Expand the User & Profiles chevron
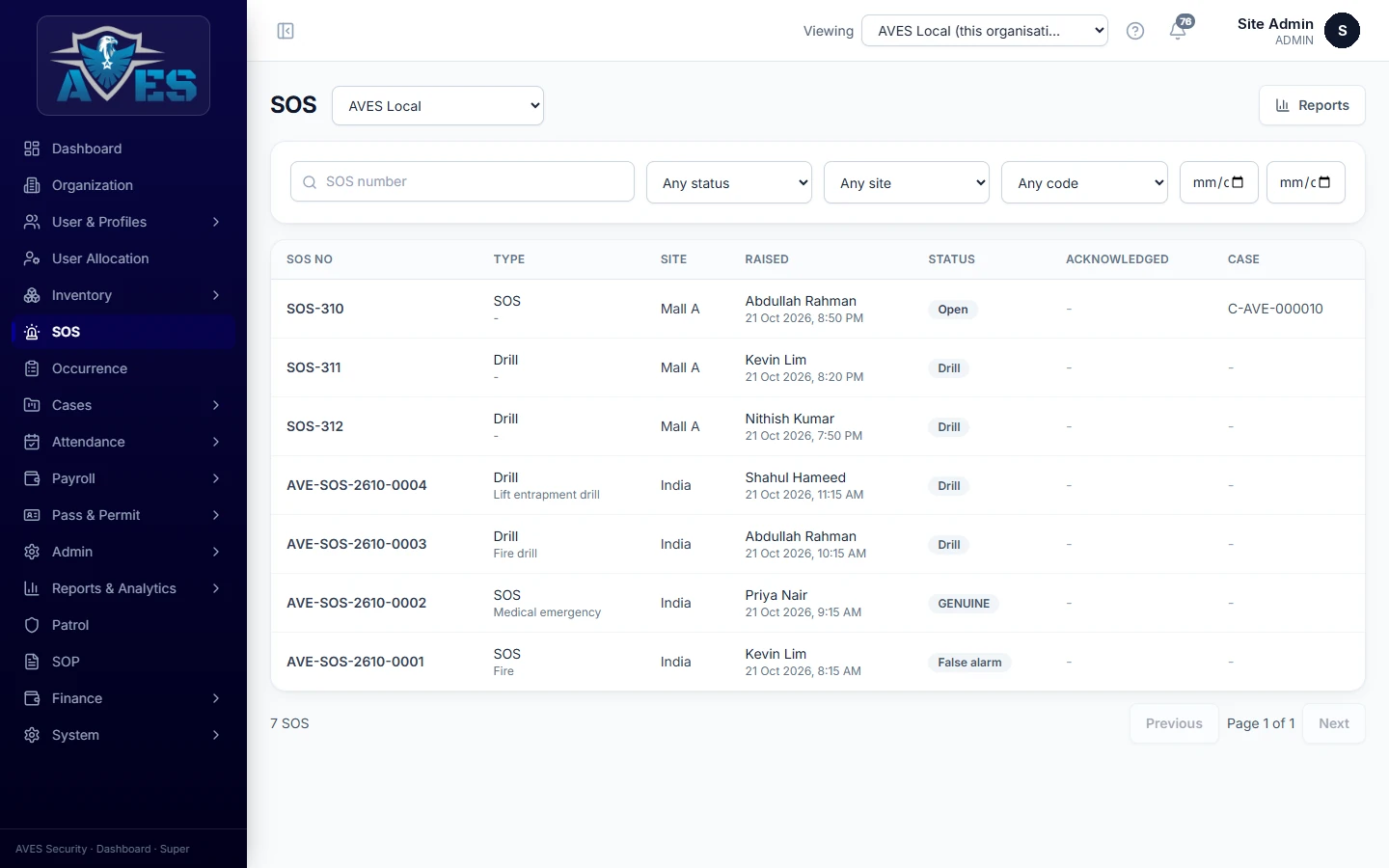1389x868 pixels. (x=216, y=222)
